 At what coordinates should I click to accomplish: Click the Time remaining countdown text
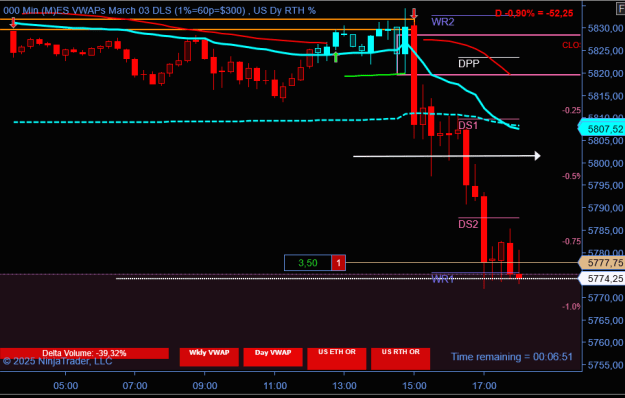[512, 357]
